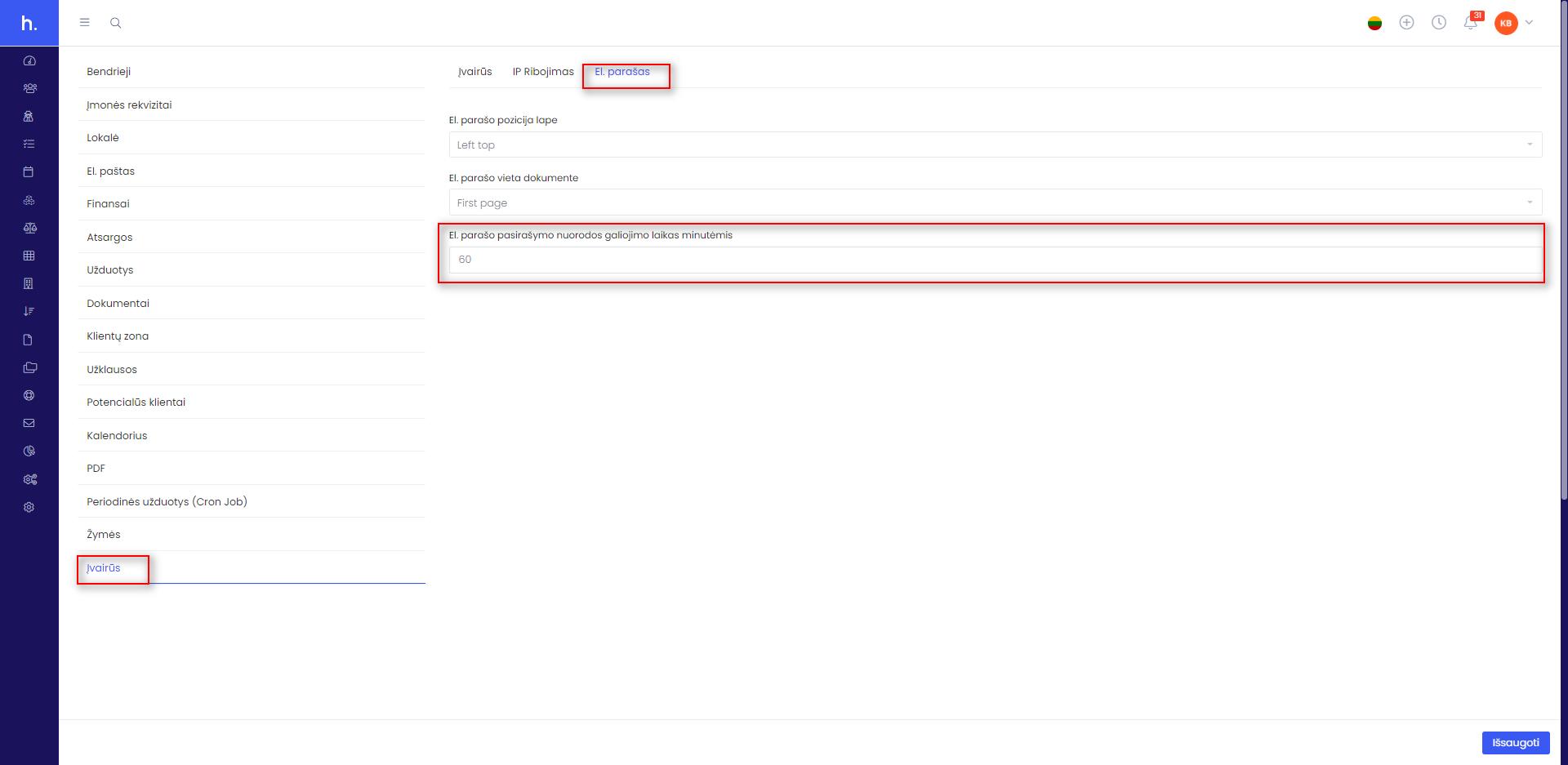Open the lifebuoy support icon in the sidebar
The width and height of the screenshot is (1568, 765).
coord(29,395)
